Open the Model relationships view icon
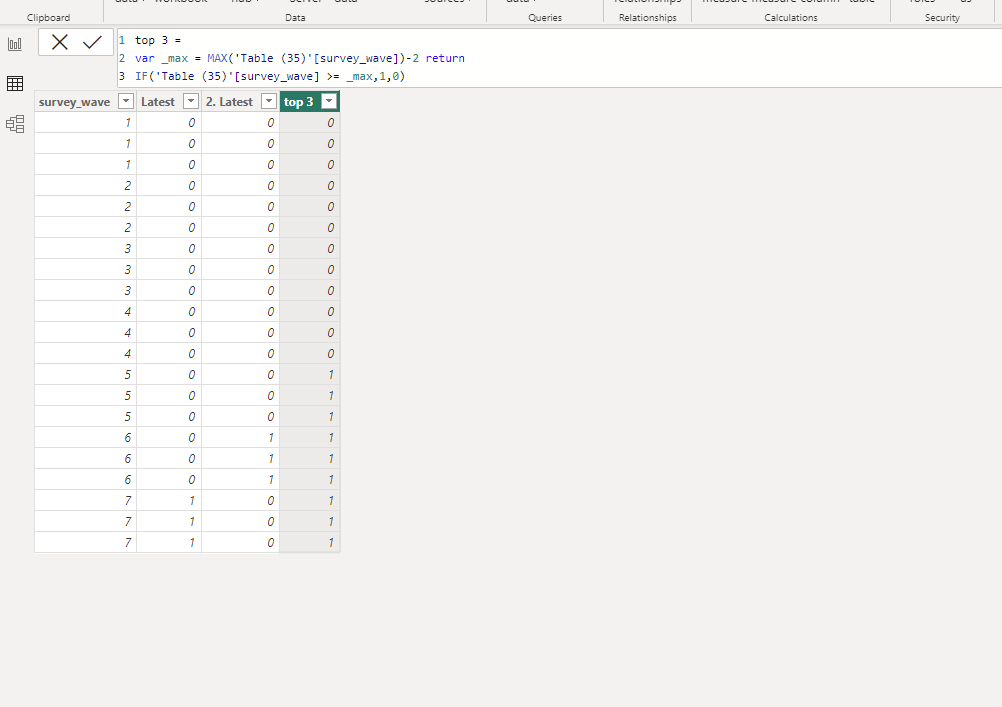Image resolution: width=1002 pixels, height=707 pixels. pos(15,123)
